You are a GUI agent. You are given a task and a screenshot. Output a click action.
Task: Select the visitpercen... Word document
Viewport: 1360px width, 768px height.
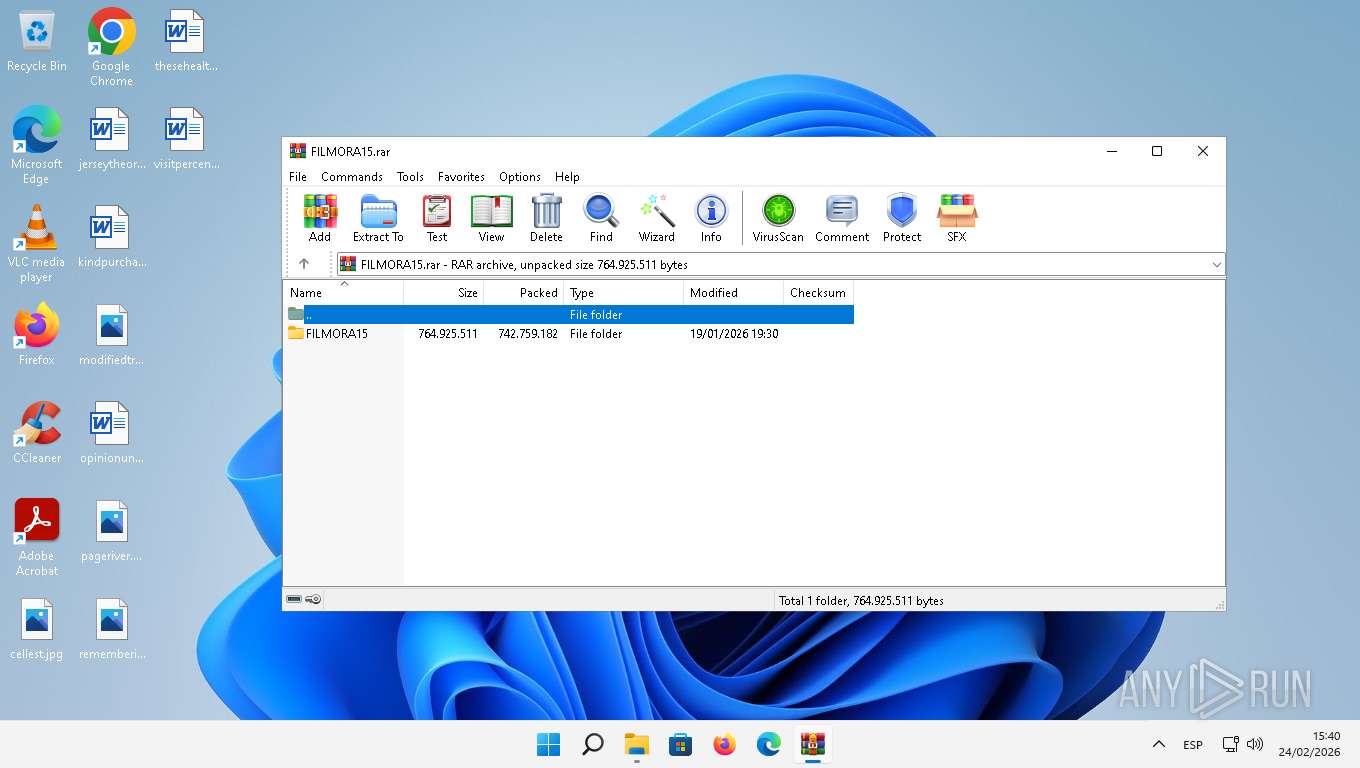(x=185, y=139)
